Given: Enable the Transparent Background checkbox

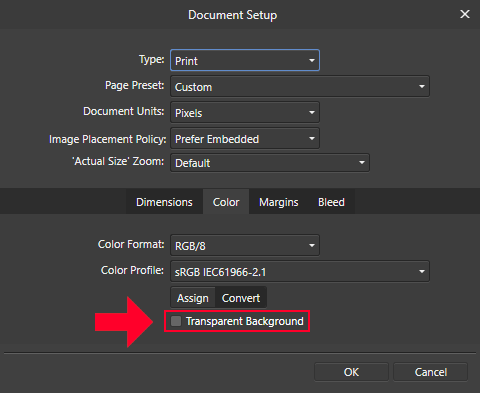Looking at the screenshot, I should 176,321.
